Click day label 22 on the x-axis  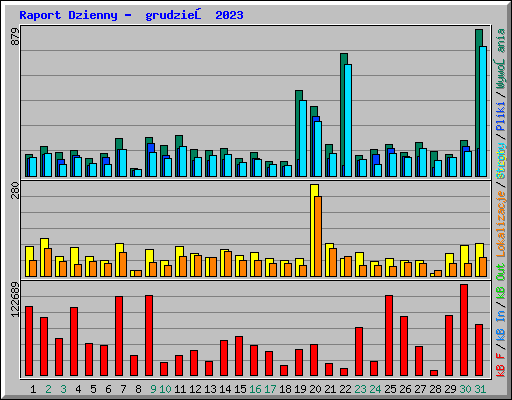tap(345, 389)
